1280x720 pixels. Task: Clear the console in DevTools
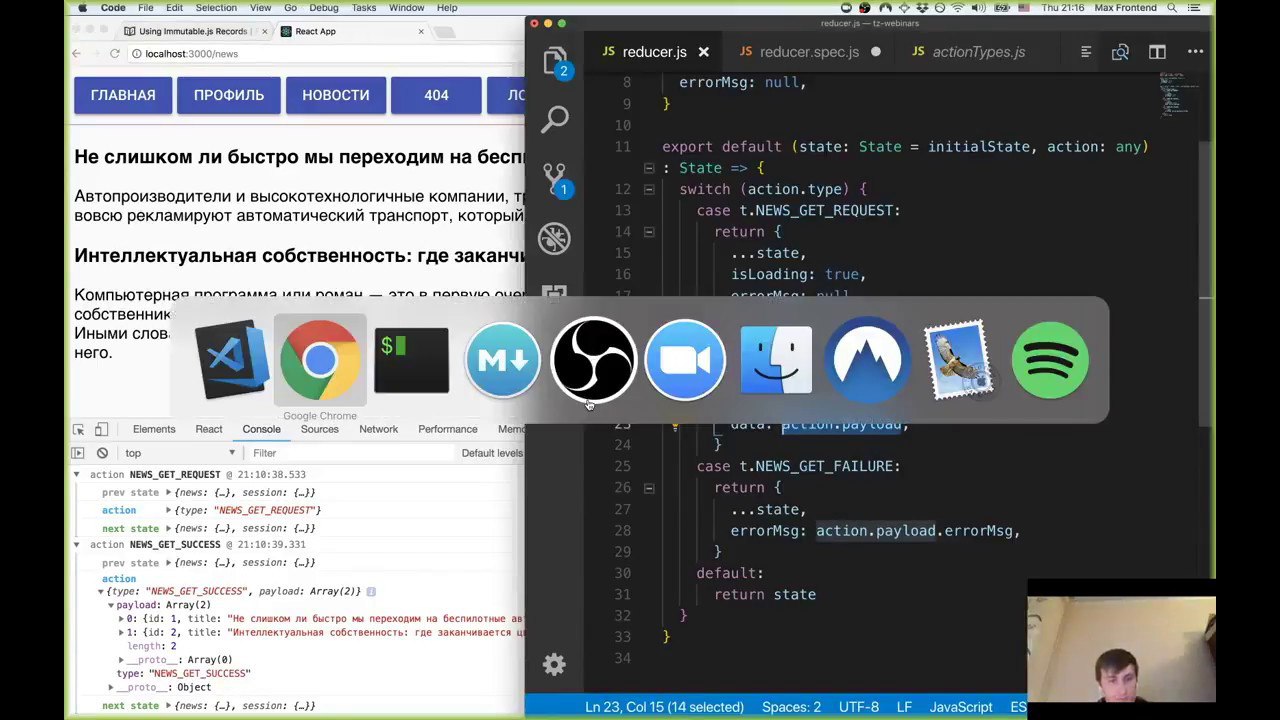(102, 453)
